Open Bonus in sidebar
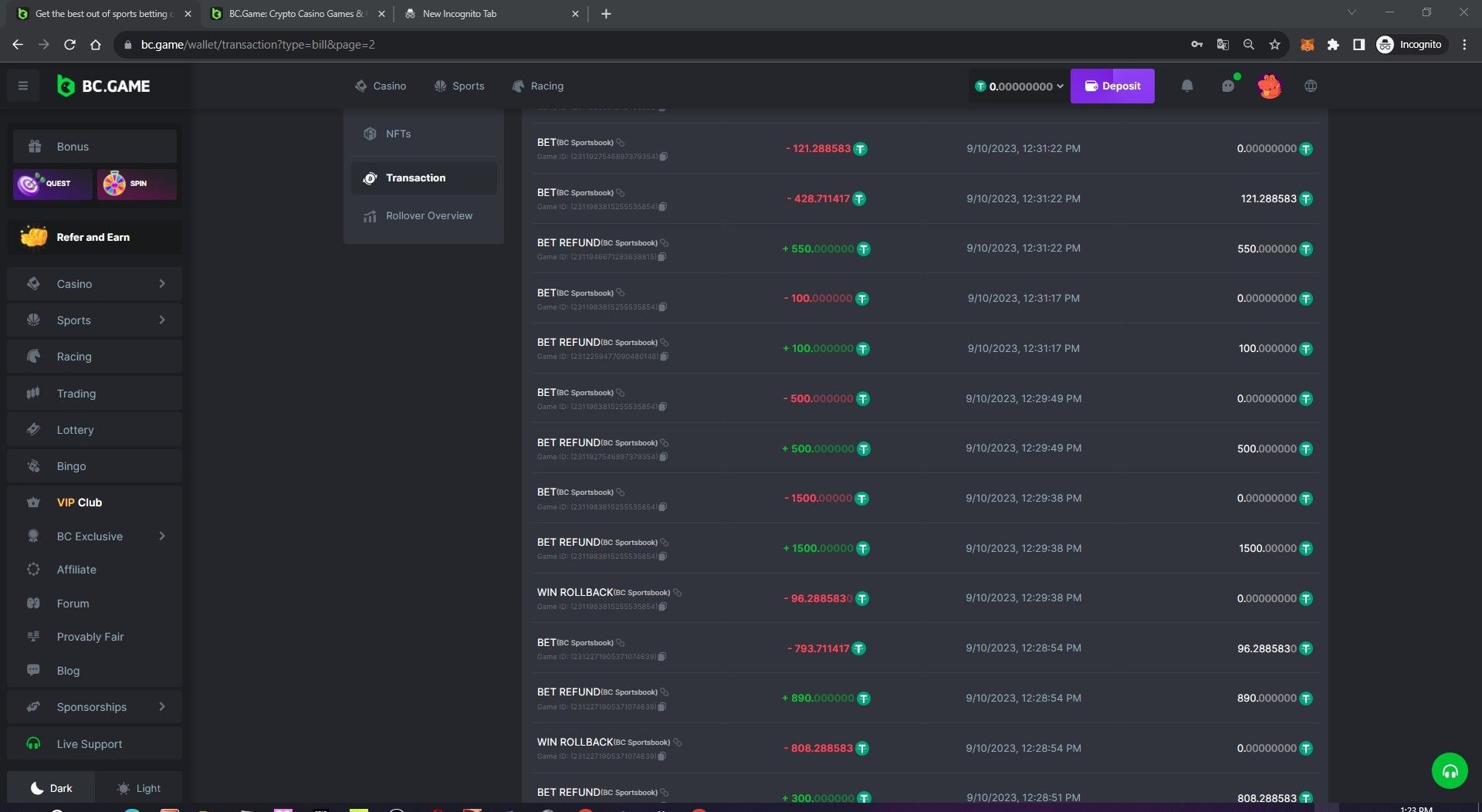This screenshot has width=1482, height=812. 95,147
